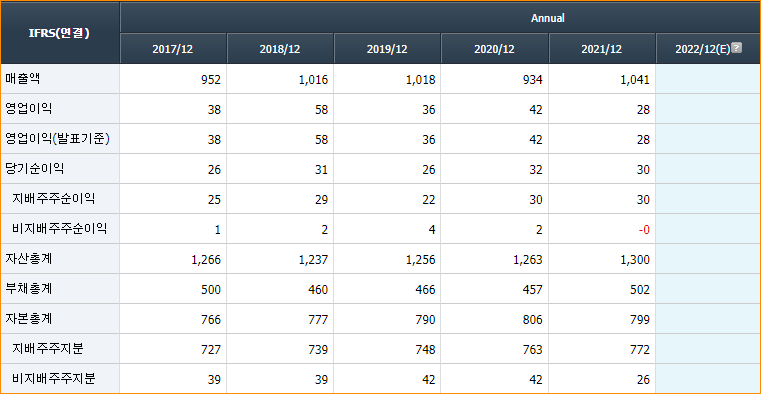Click the 466 total liabilities value
This screenshot has height=394, width=761.
(425, 290)
